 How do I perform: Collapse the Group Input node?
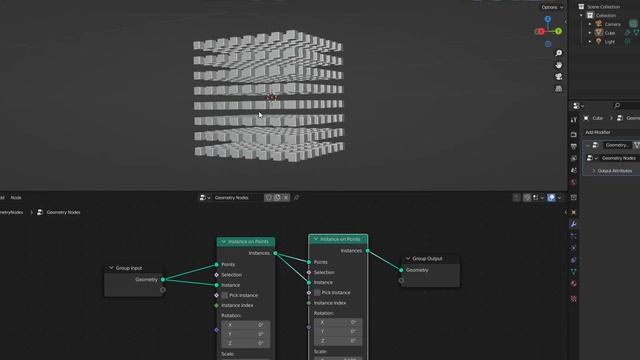tap(111, 268)
